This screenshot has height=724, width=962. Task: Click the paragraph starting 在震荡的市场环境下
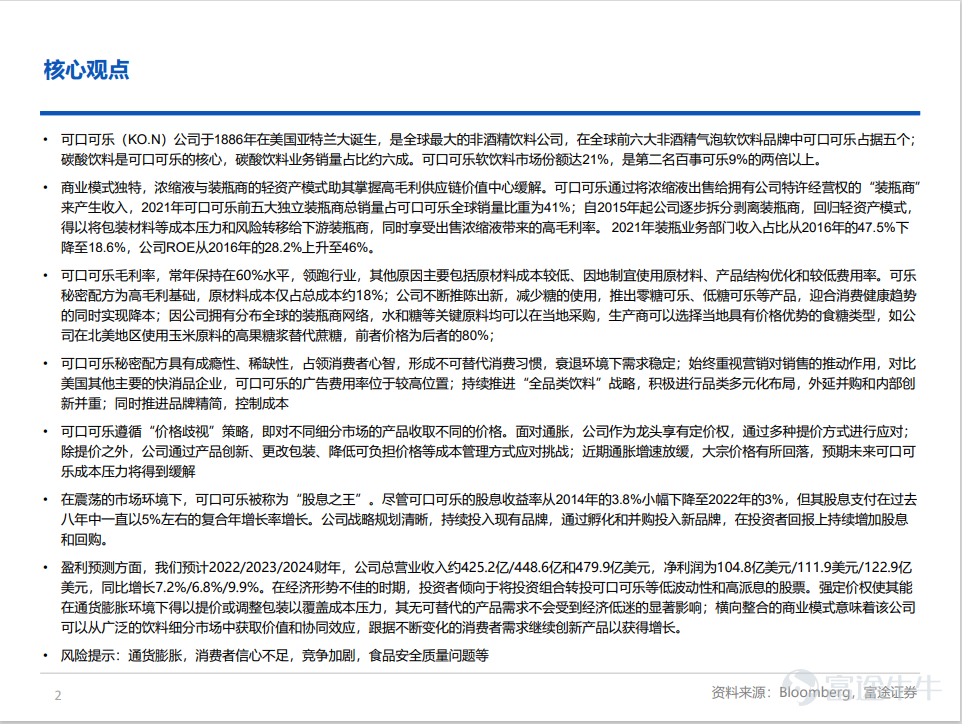(x=488, y=520)
